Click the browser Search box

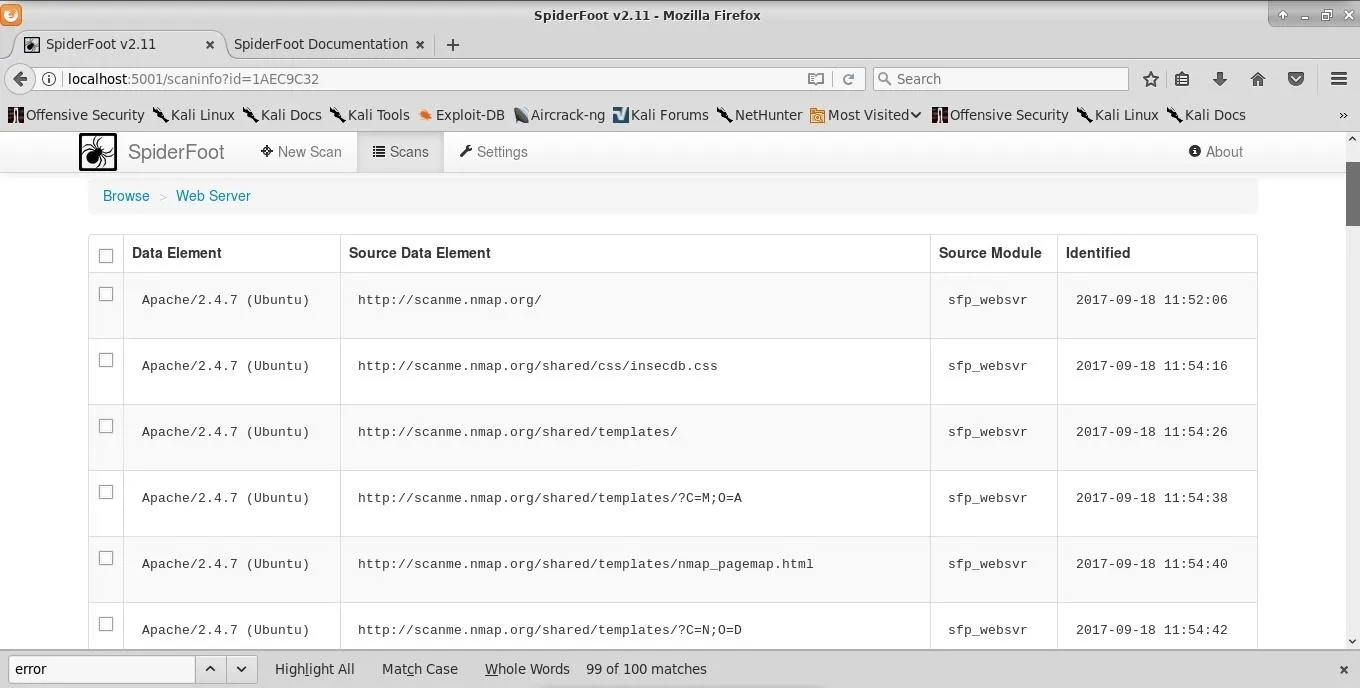coord(1000,79)
